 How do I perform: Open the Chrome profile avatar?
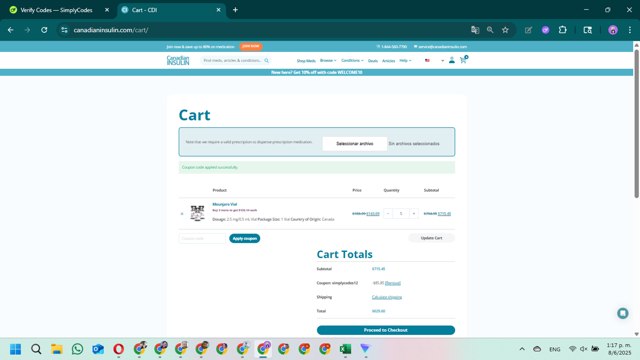pos(613,30)
